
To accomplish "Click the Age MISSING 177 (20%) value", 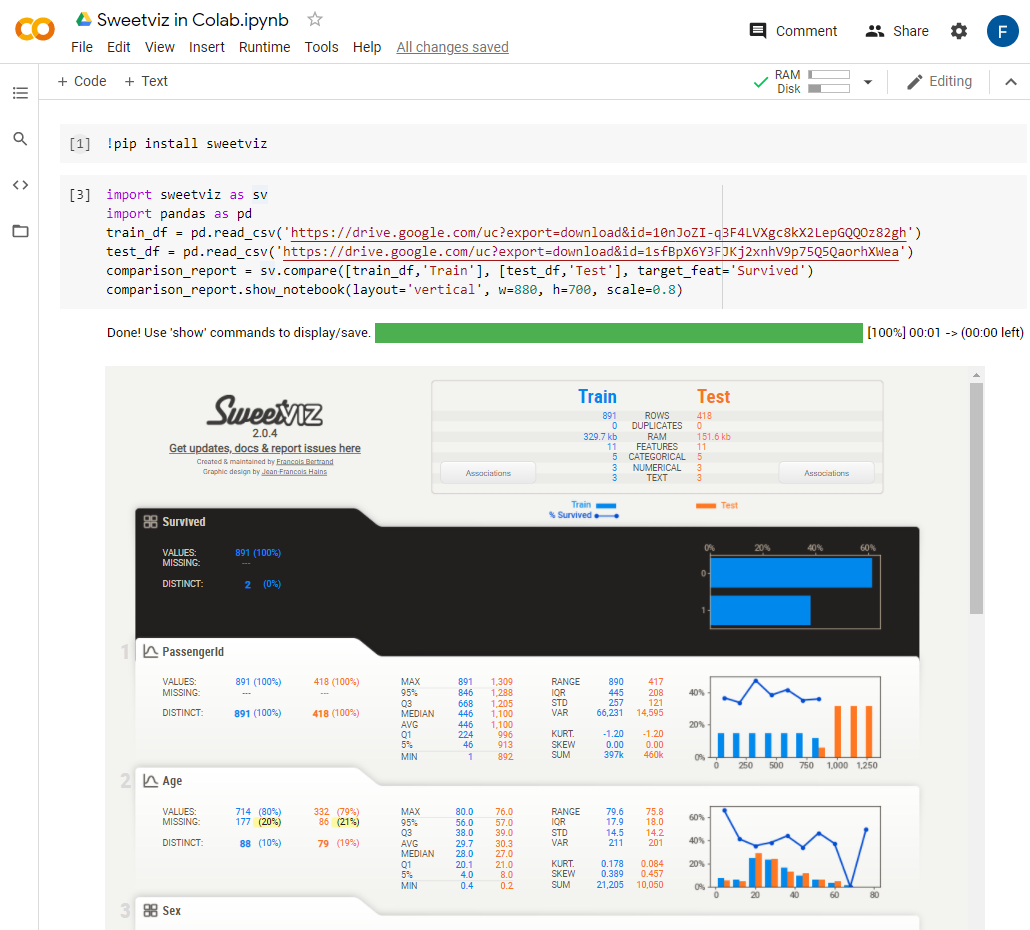I will (259, 822).
